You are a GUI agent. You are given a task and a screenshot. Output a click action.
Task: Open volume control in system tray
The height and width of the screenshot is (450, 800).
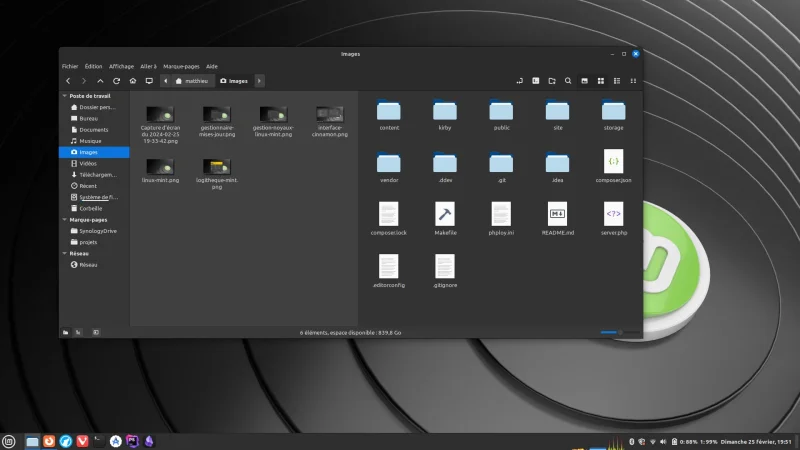(663, 442)
